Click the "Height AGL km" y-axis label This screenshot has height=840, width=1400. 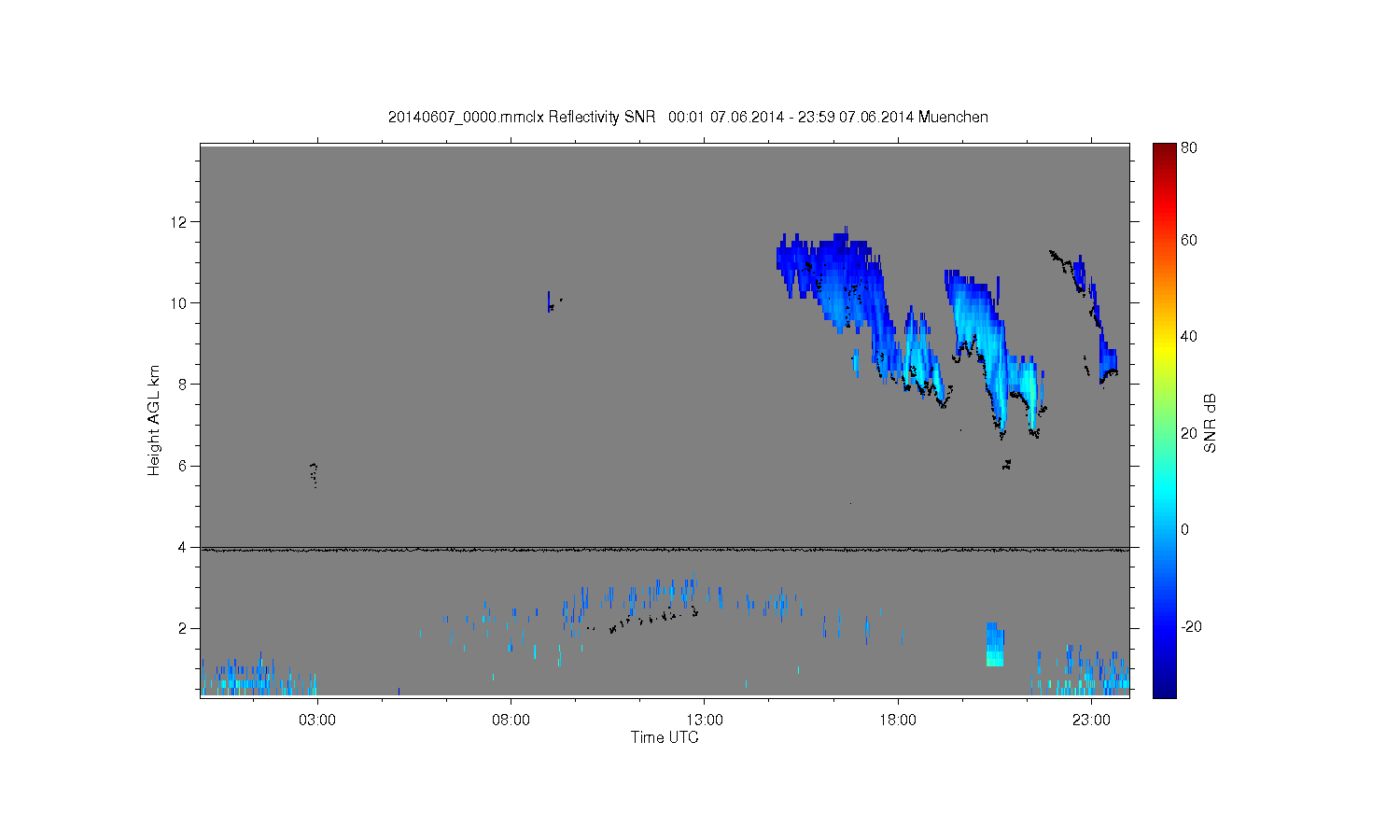click(154, 420)
